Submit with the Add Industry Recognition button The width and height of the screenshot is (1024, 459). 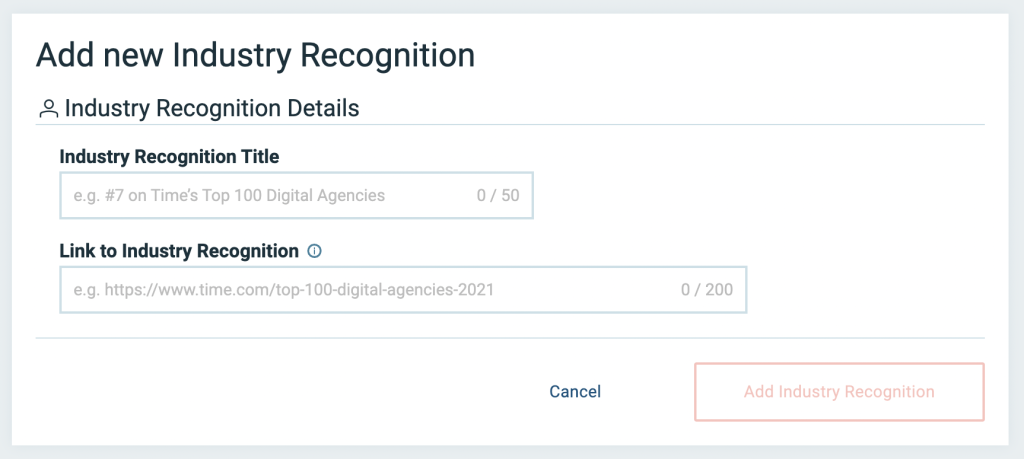click(x=839, y=392)
